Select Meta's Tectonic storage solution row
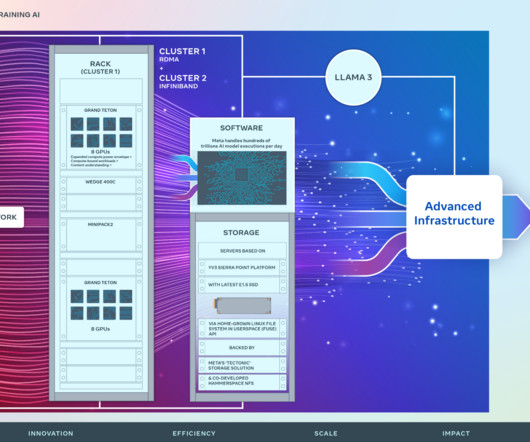 click(x=242, y=365)
